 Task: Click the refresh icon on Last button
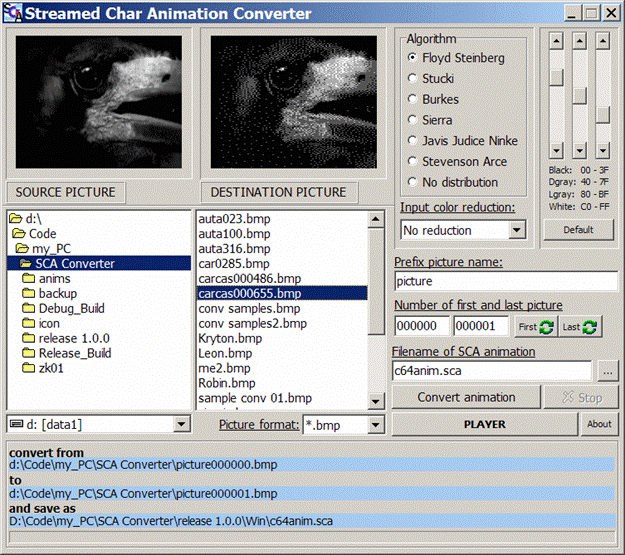590,327
